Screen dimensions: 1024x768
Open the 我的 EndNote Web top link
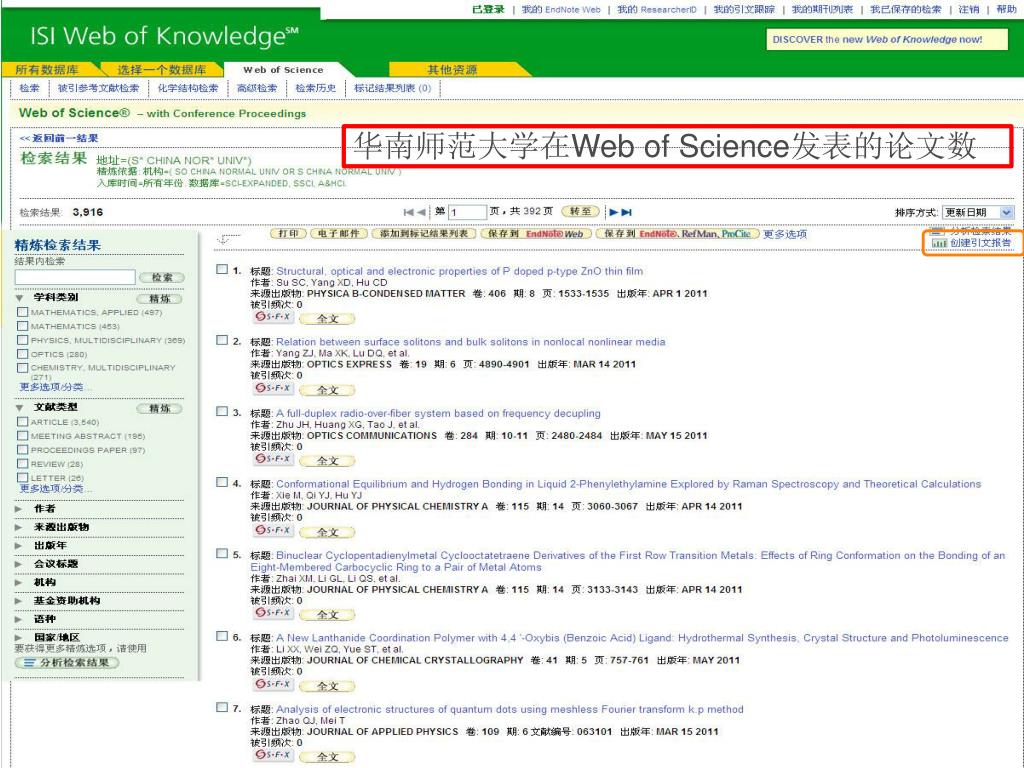561,9
